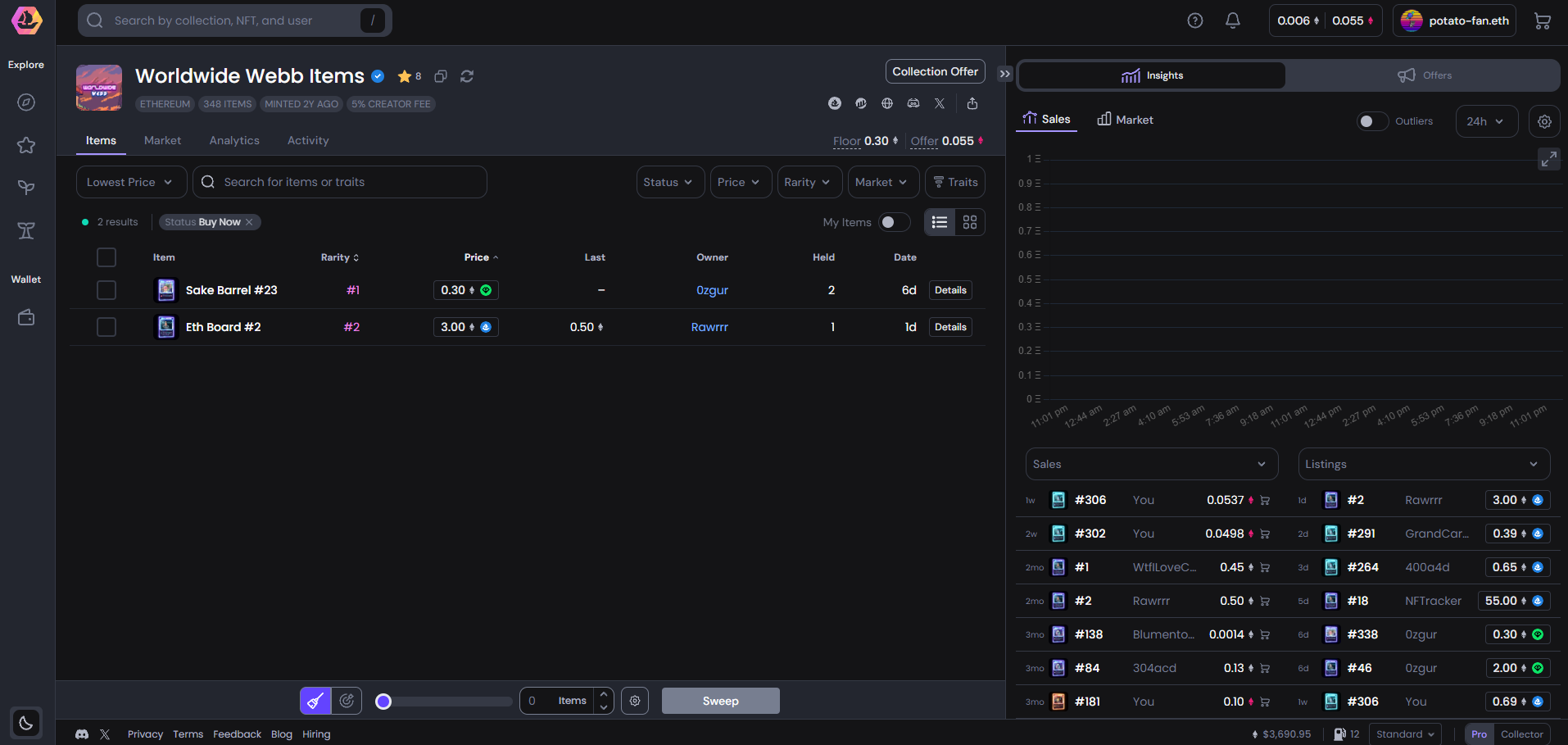Screen dimensions: 1568x745
Task: Click the Sweep button
Action: point(721,701)
